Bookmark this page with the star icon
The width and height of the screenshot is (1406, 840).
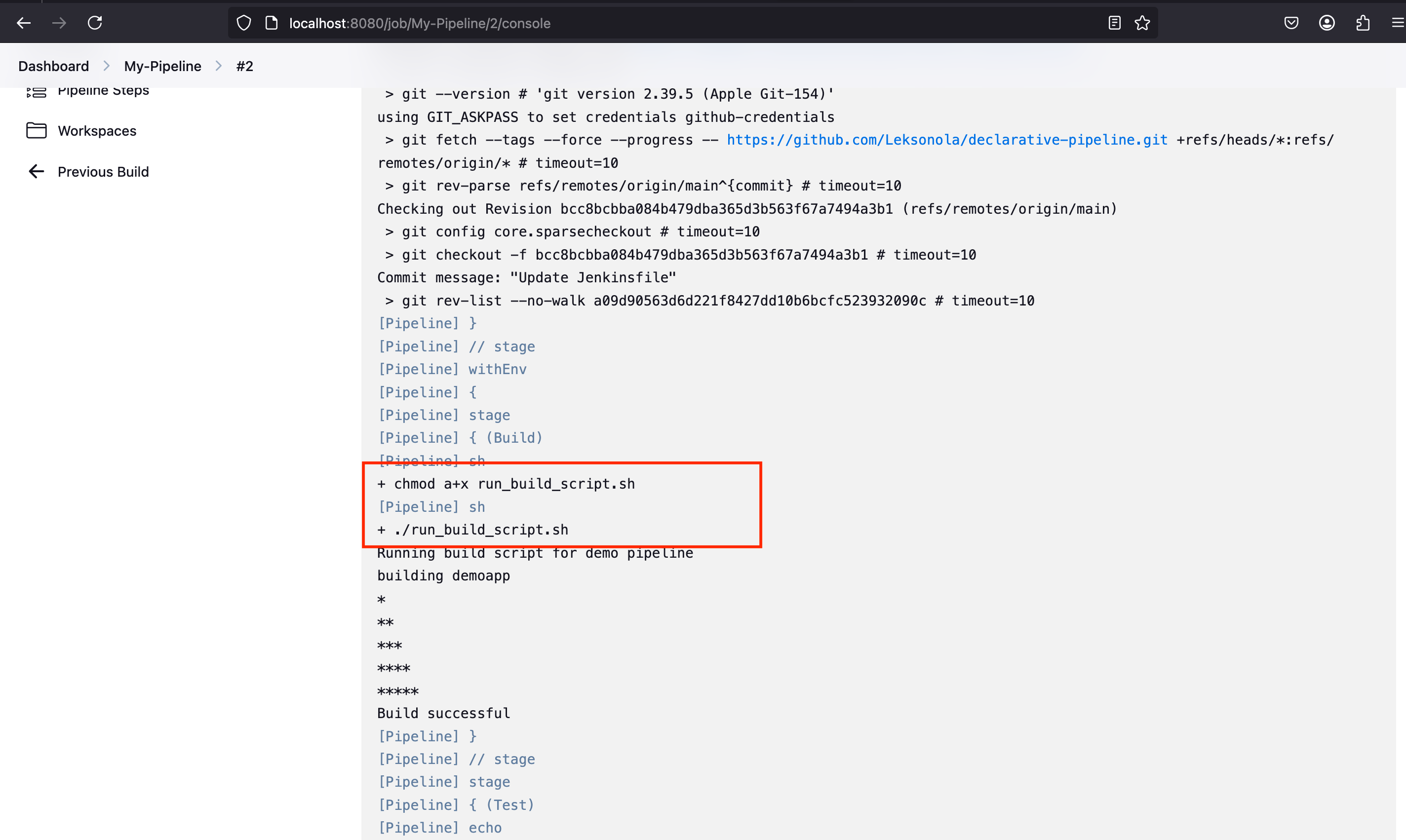tap(1142, 23)
